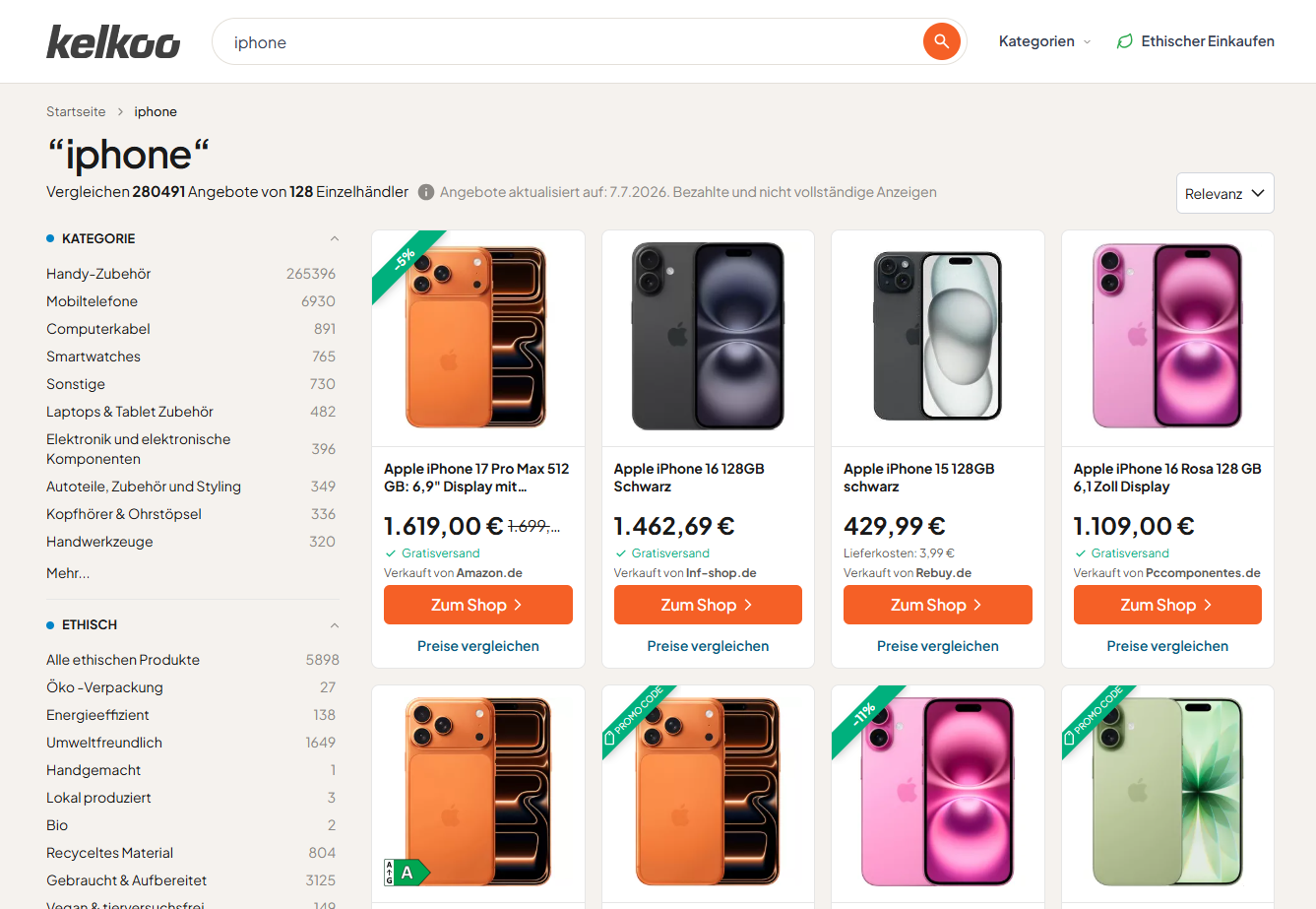Open the Relevanz sort dropdown

[1224, 193]
